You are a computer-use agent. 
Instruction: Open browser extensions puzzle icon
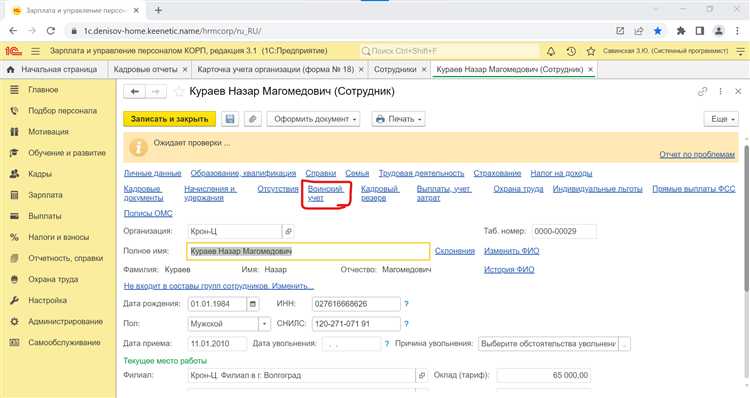tap(681, 31)
